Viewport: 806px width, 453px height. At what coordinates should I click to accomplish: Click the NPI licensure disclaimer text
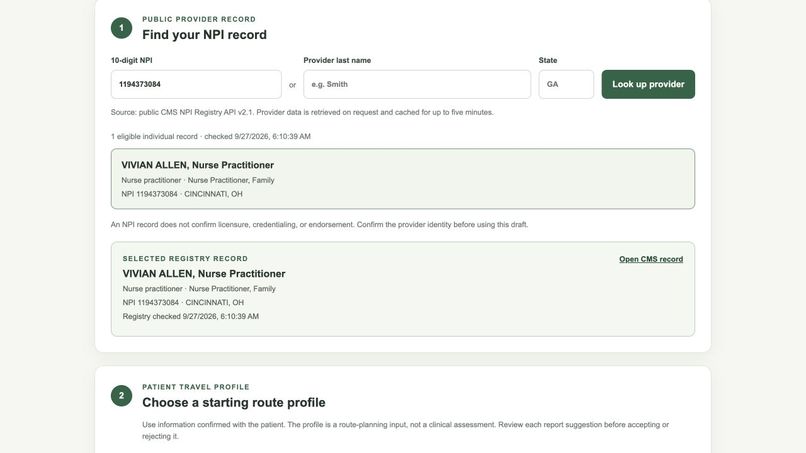coord(319,225)
